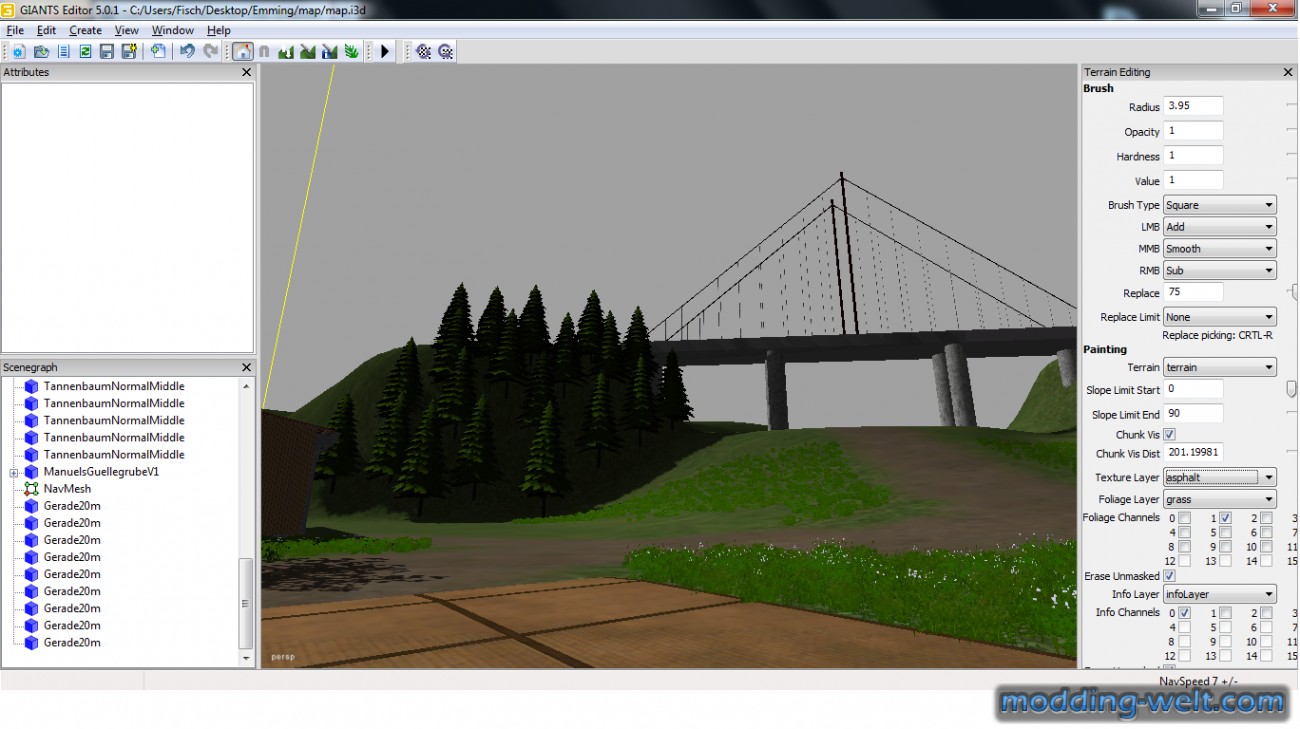The width and height of the screenshot is (1300, 729).
Task: Expand the ManuelsGuellegrubeV1 tree node
Action: pos(14,472)
